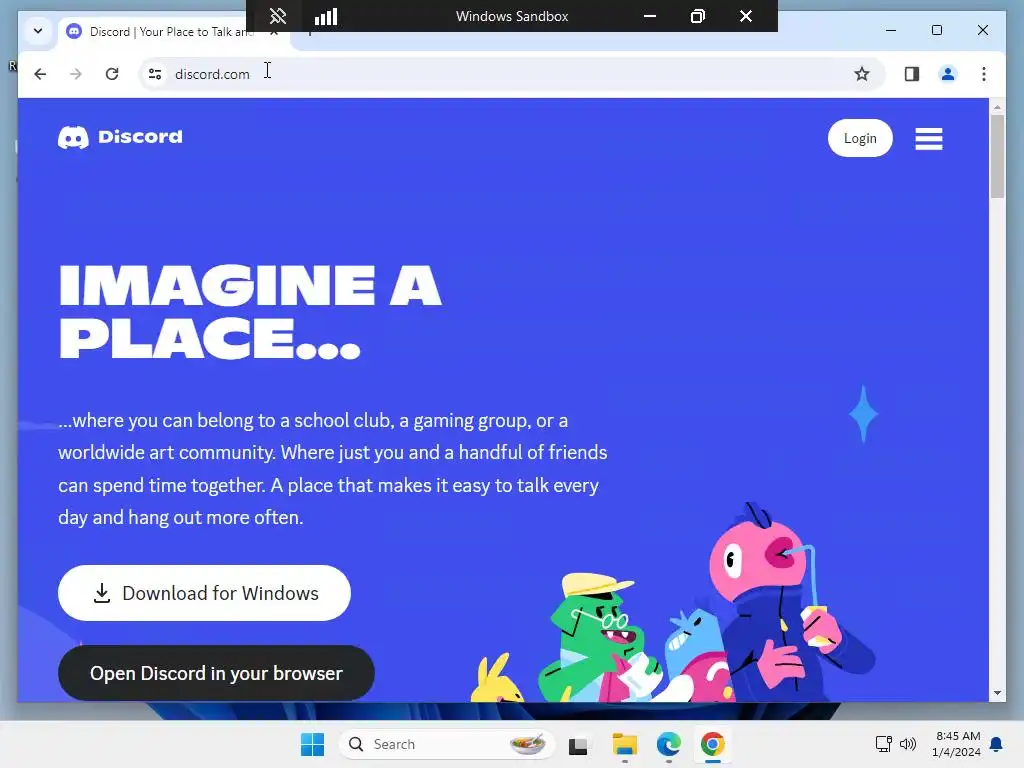Open notifications bell in system tray
Image resolution: width=1024 pixels, height=768 pixels.
997,744
